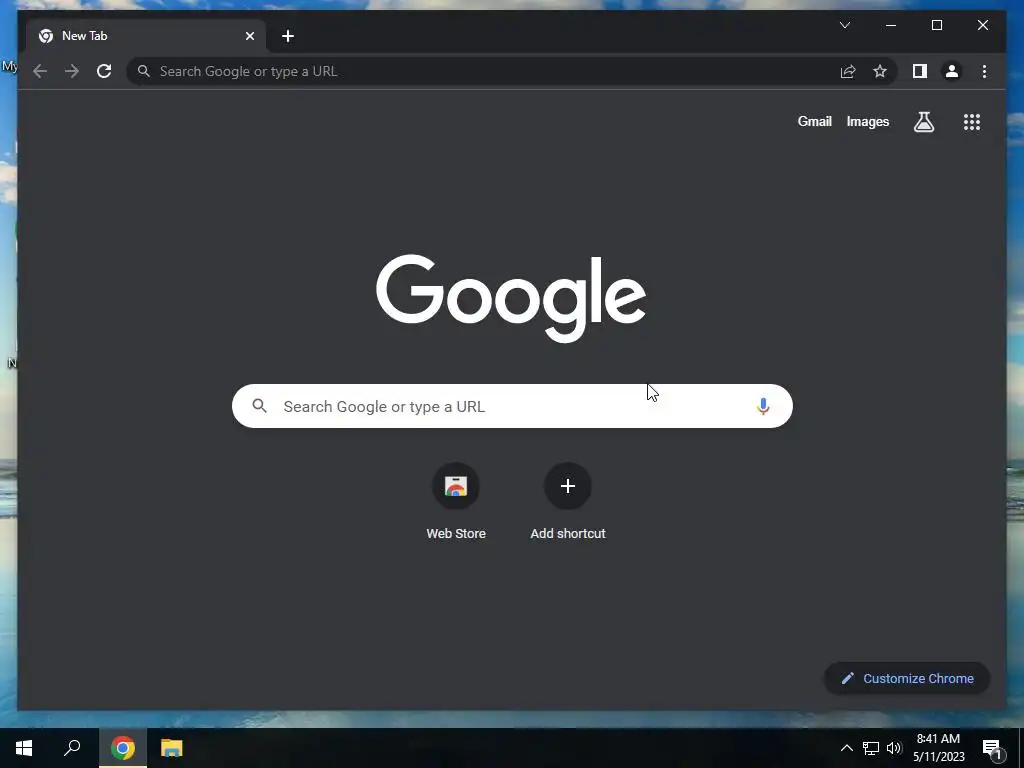Open the profile avatar menu
The width and height of the screenshot is (1024, 768).
tap(952, 71)
